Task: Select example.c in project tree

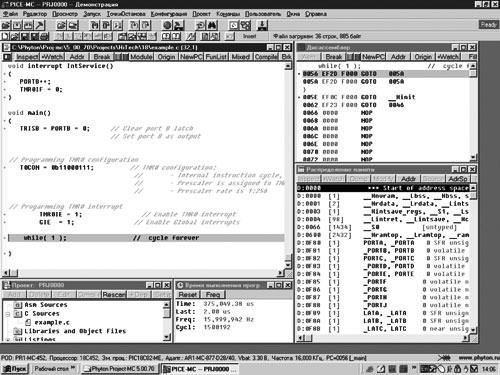Action: [x=52, y=322]
